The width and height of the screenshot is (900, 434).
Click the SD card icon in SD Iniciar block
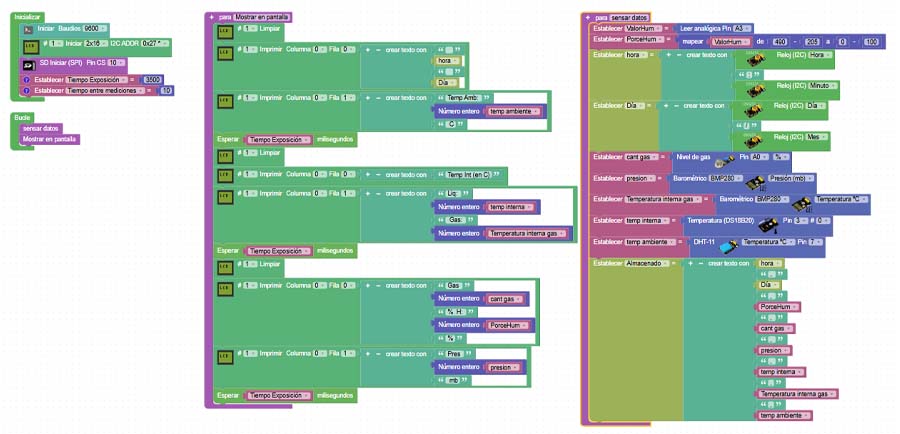tap(27, 63)
